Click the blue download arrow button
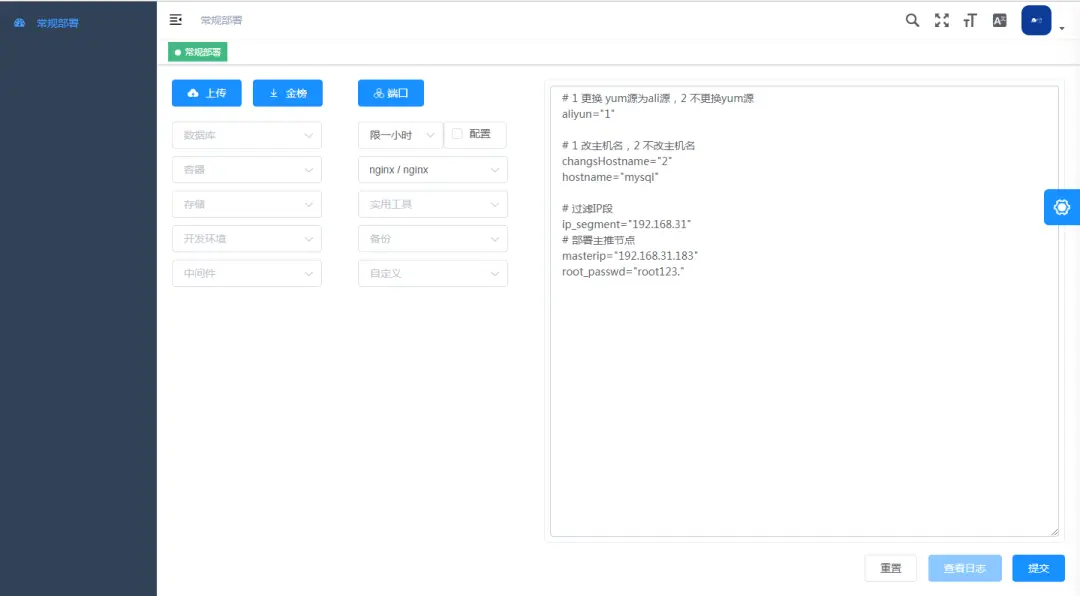The height and width of the screenshot is (596, 1080). [288, 93]
